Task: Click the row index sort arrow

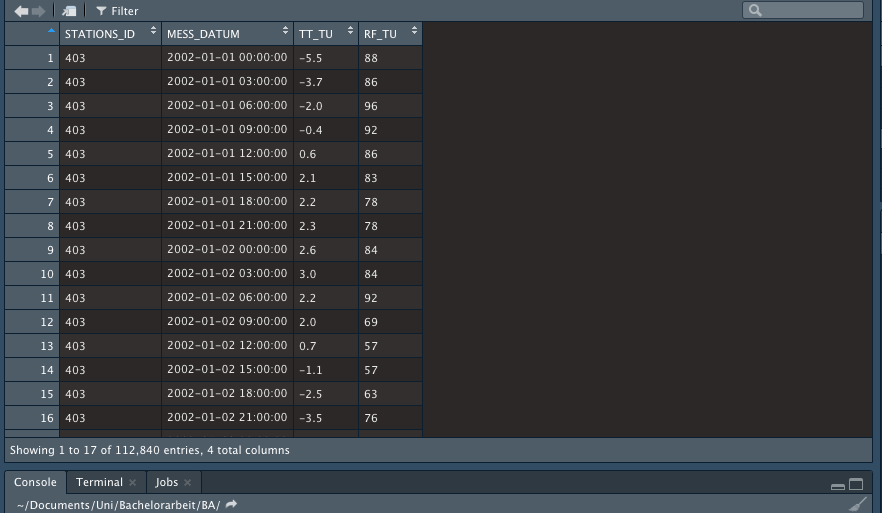Action: 51,32
